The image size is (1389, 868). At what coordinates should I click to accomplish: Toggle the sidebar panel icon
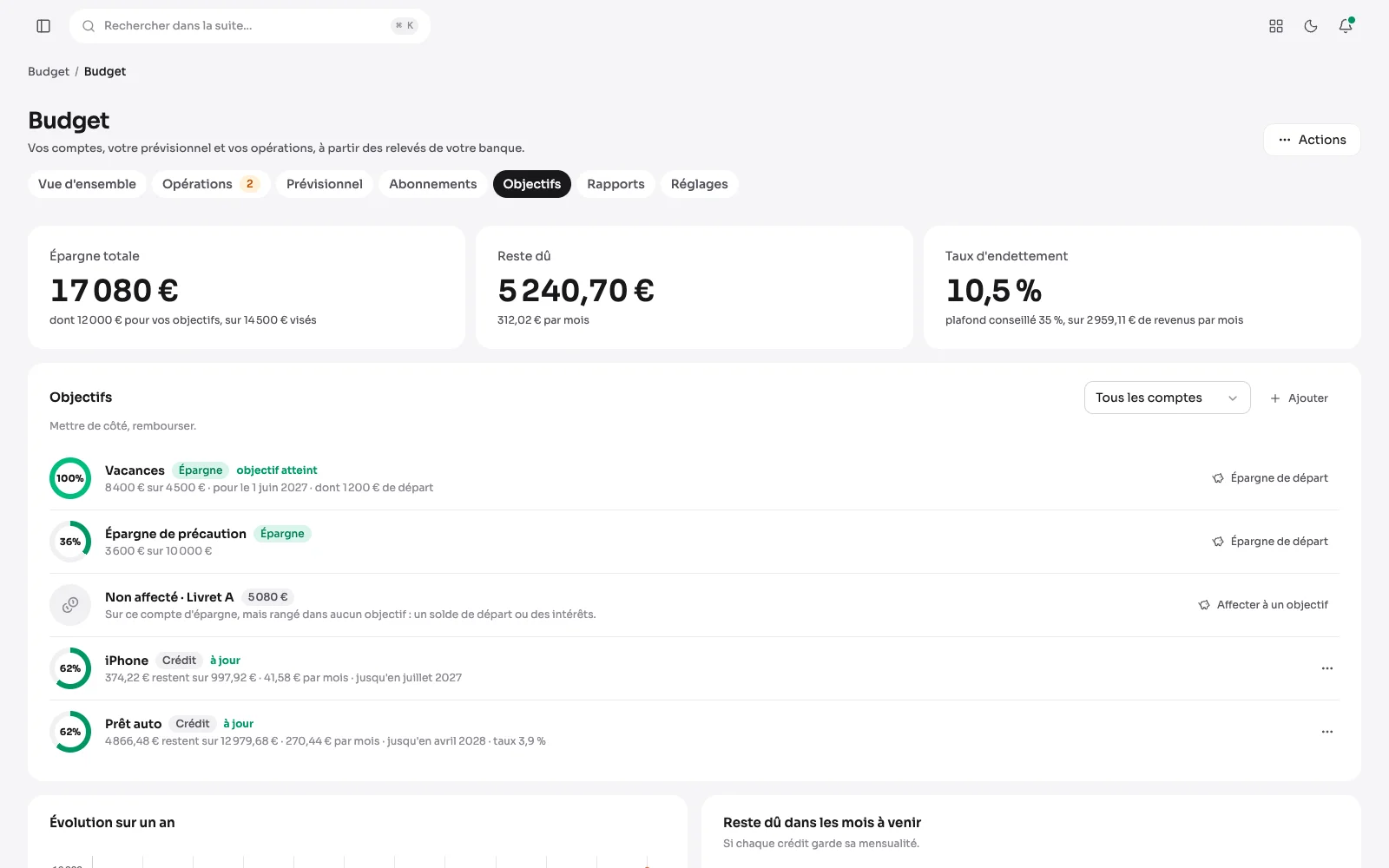point(43,26)
